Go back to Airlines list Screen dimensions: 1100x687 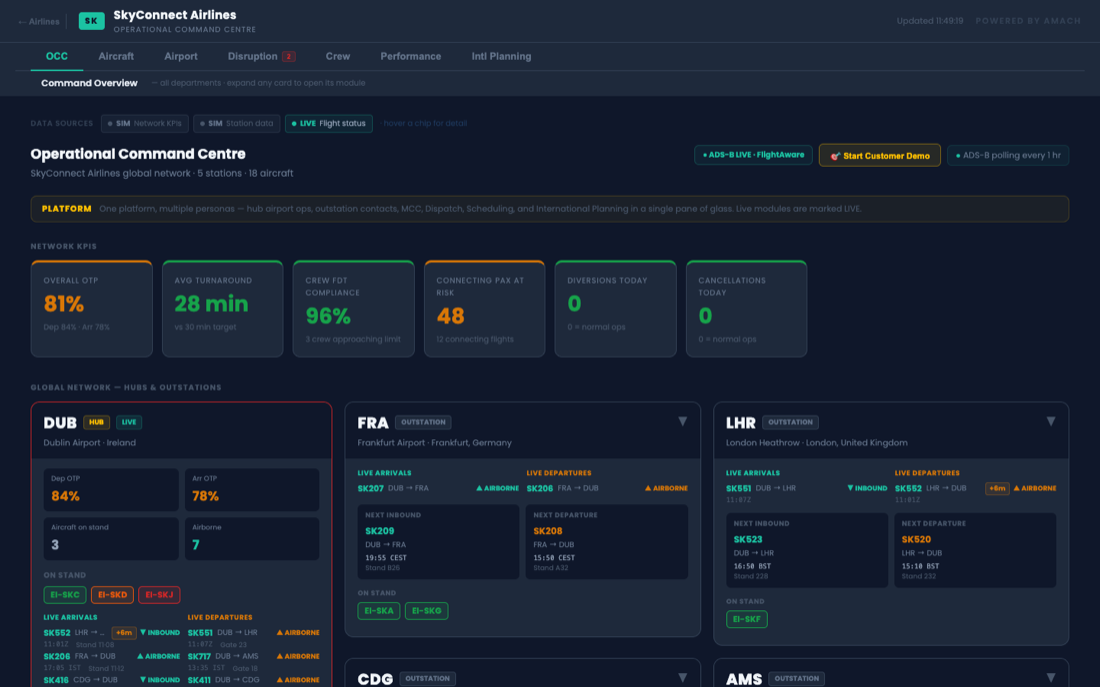point(39,22)
